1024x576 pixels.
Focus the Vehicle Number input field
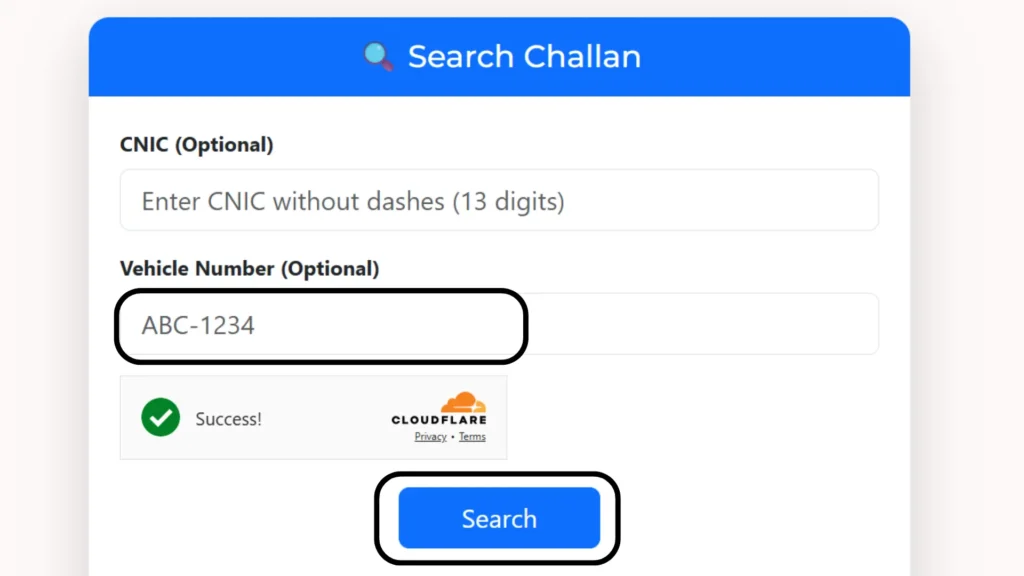[498, 324]
